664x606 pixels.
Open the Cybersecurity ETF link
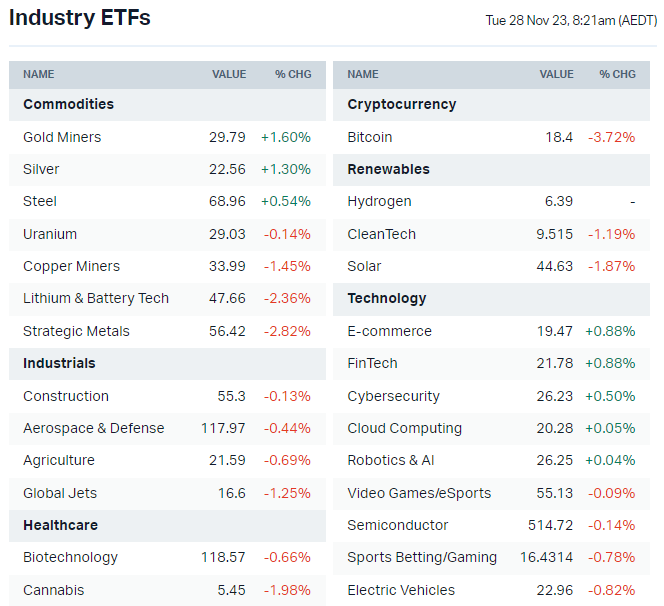[393, 396]
